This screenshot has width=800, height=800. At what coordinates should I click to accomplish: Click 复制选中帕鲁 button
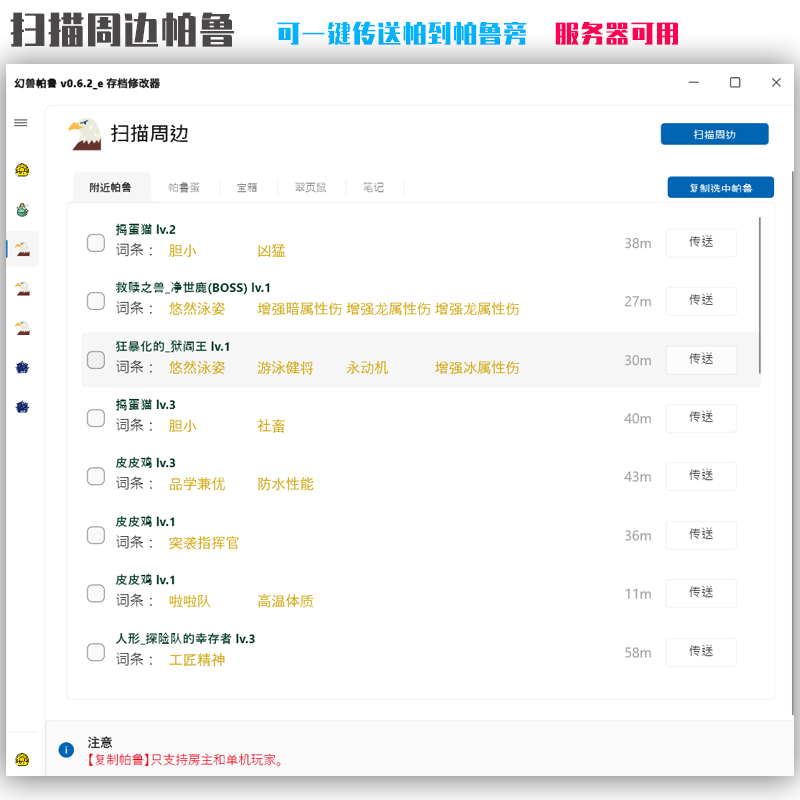pyautogui.click(x=720, y=186)
